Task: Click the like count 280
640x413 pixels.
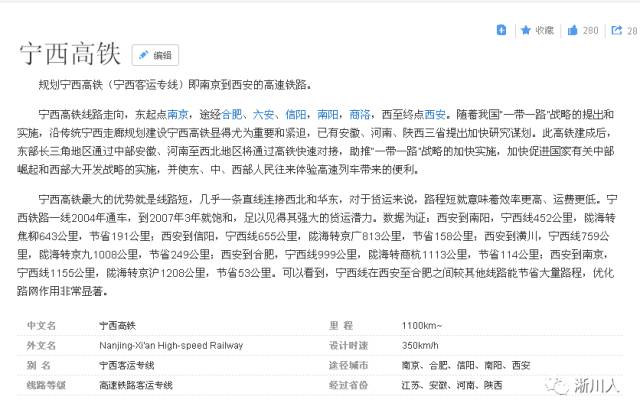Action: tap(590, 30)
